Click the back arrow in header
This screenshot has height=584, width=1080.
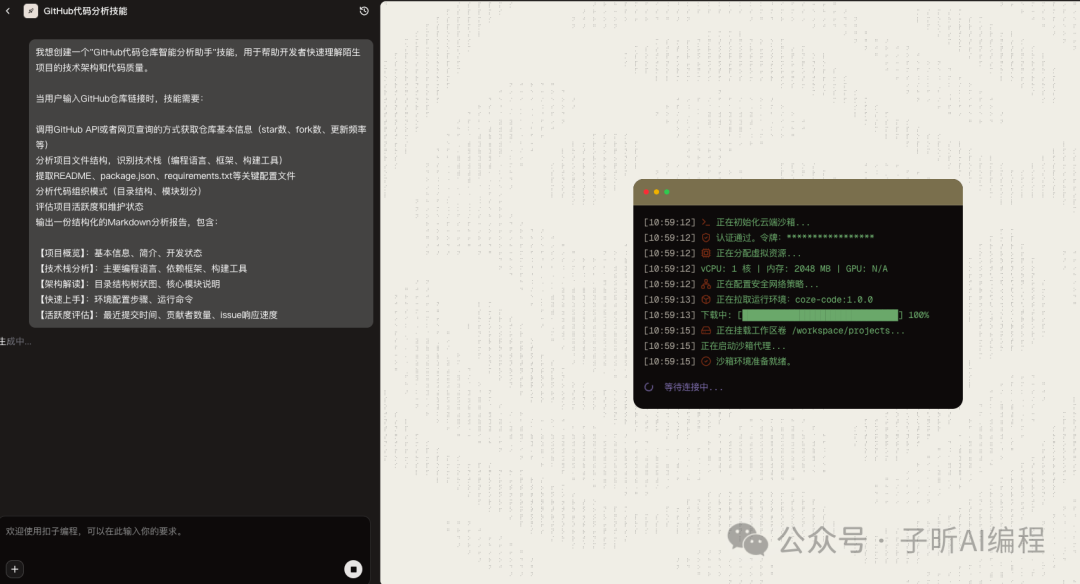[9, 11]
